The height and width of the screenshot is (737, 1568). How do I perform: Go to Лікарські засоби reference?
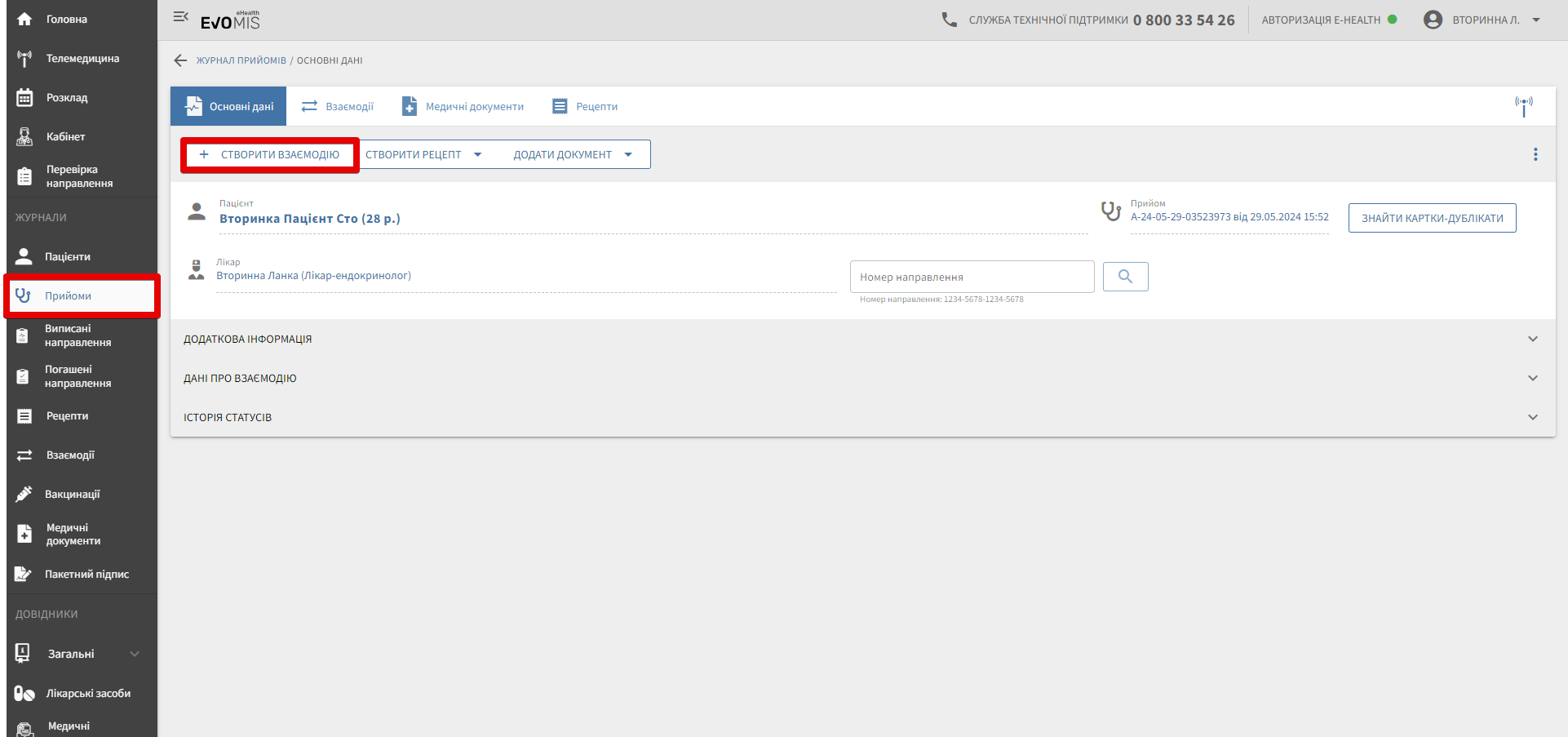pyautogui.click(x=88, y=693)
